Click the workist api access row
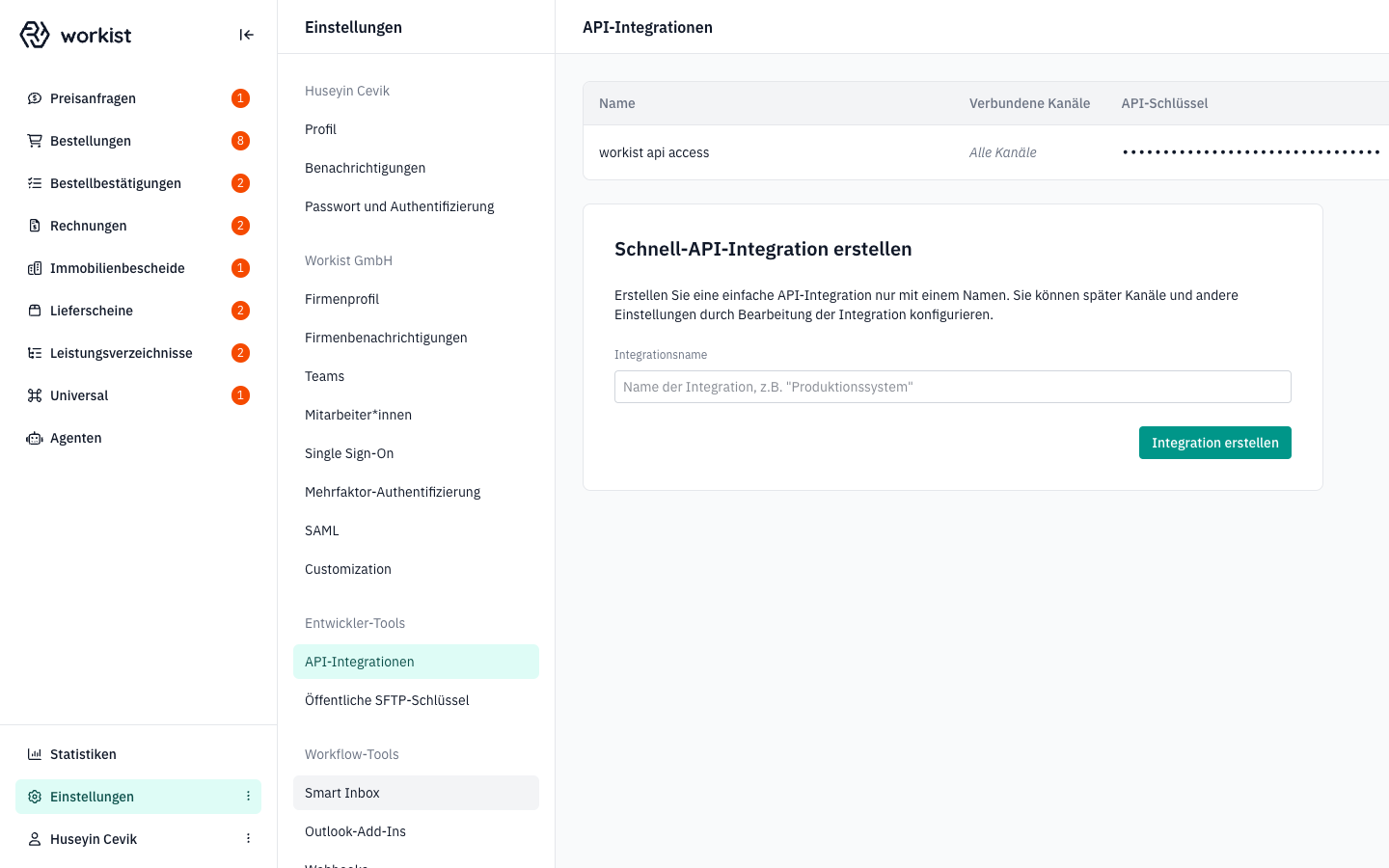The width and height of the screenshot is (1389, 868). click(986, 152)
